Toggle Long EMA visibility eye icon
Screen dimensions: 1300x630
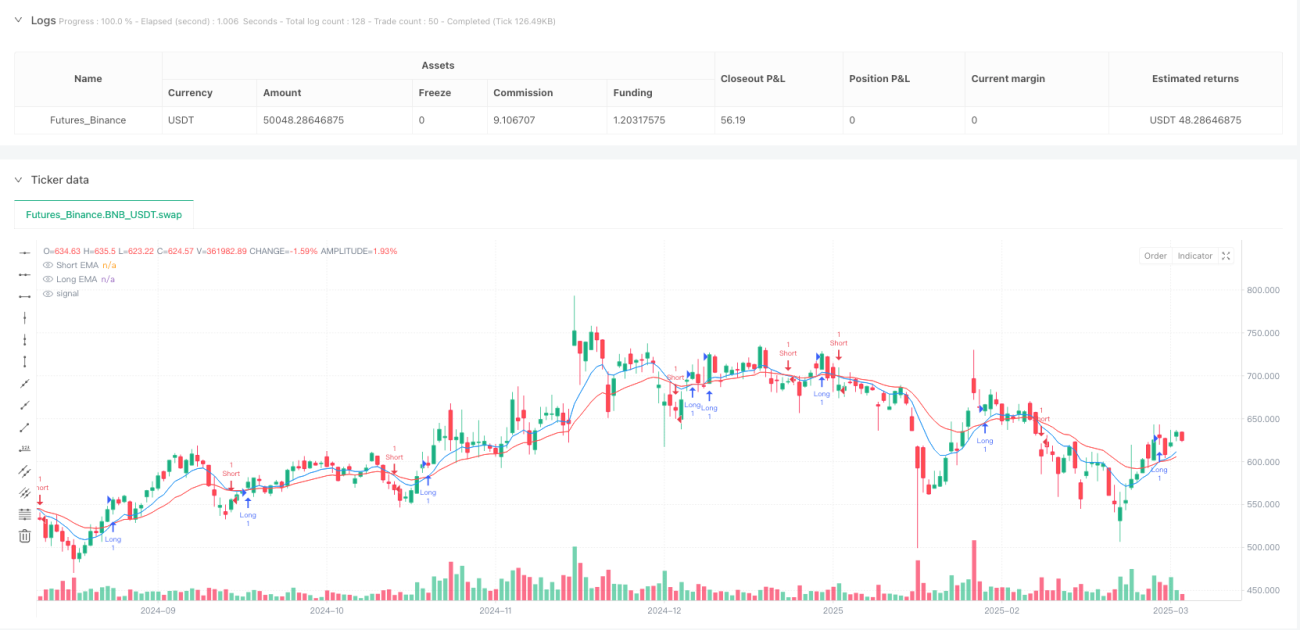(46, 279)
